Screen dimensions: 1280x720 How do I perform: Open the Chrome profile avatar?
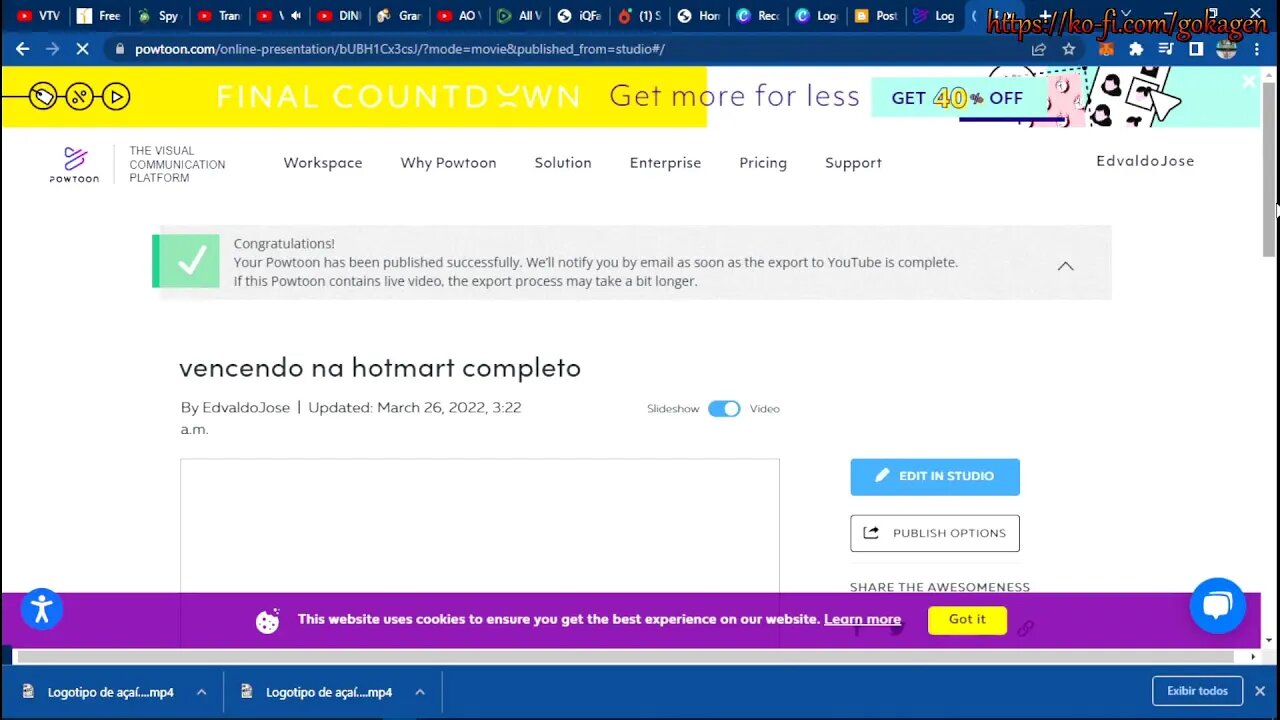pyautogui.click(x=1227, y=49)
